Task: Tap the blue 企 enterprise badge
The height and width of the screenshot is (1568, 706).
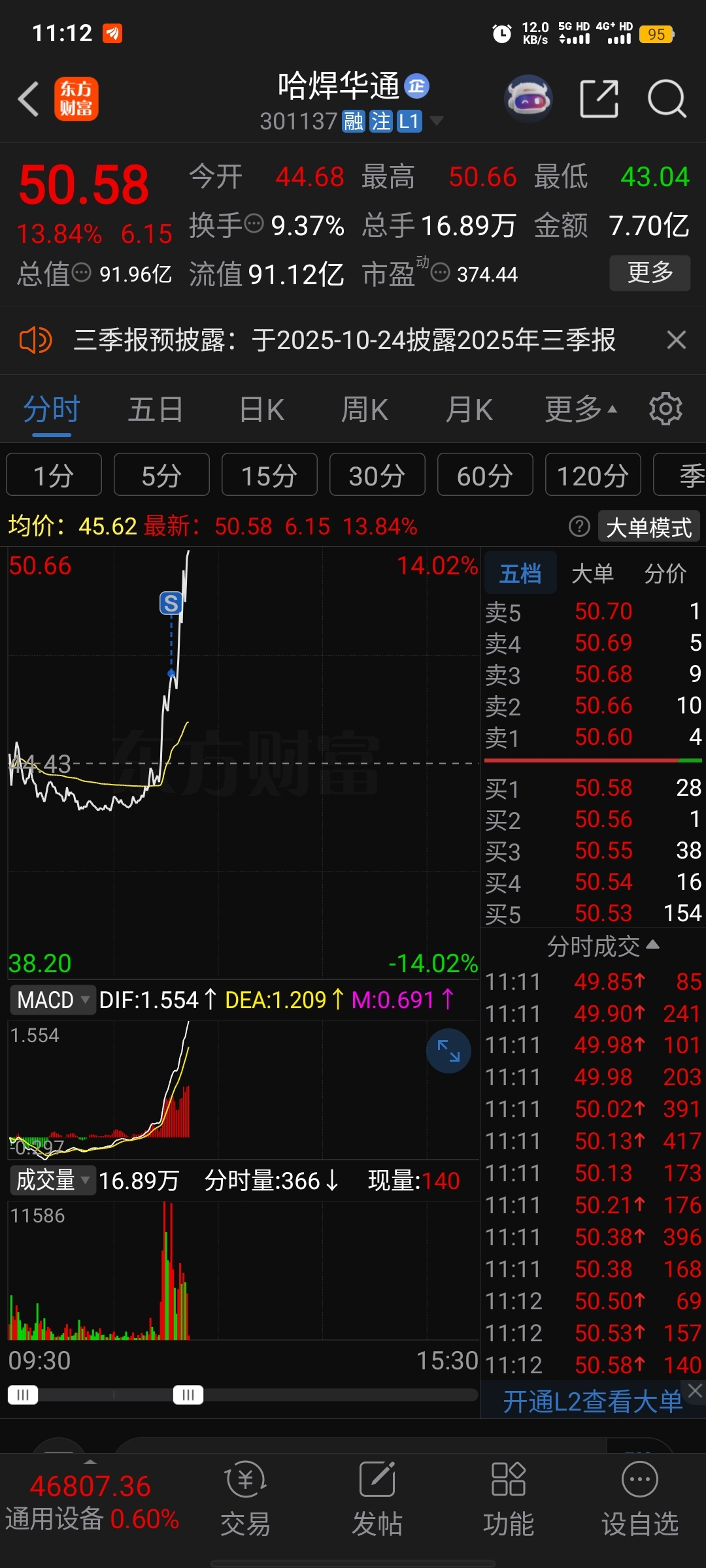Action: click(x=416, y=86)
